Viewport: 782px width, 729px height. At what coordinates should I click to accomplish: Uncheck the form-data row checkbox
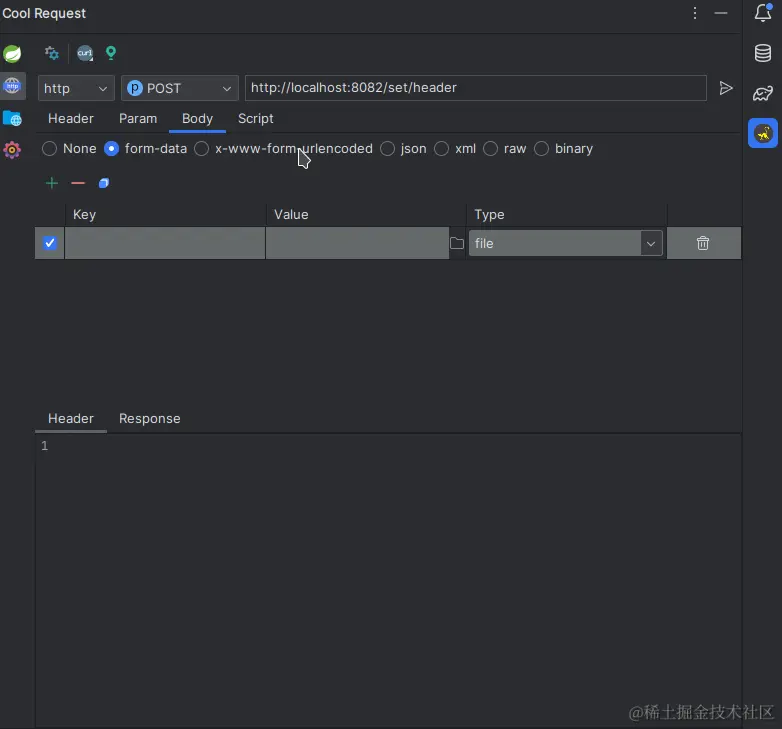tap(49, 243)
